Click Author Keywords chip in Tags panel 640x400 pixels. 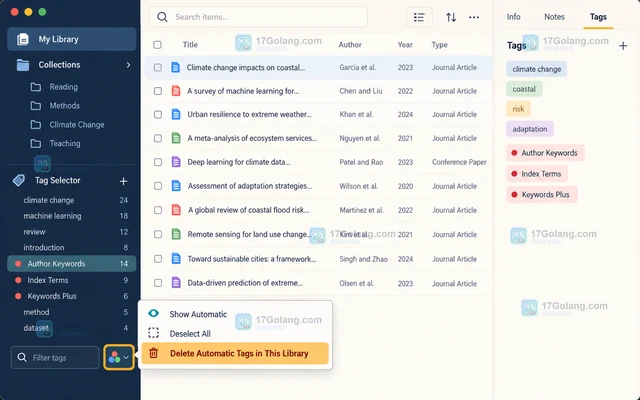(545, 153)
